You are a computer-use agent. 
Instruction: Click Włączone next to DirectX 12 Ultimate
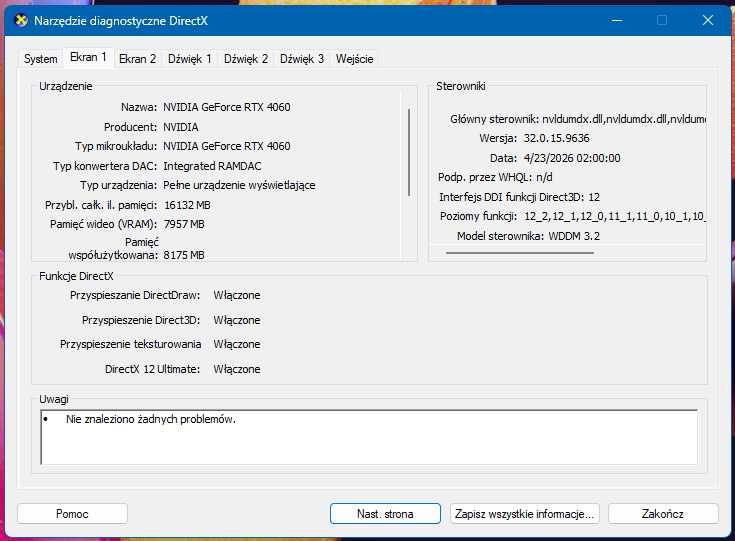[237, 369]
